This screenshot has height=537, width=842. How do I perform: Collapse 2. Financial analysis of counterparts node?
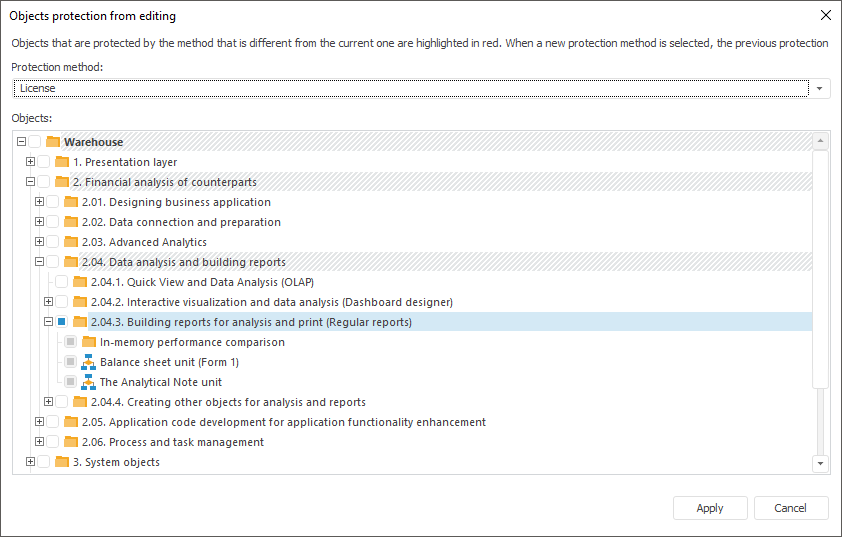(30, 182)
